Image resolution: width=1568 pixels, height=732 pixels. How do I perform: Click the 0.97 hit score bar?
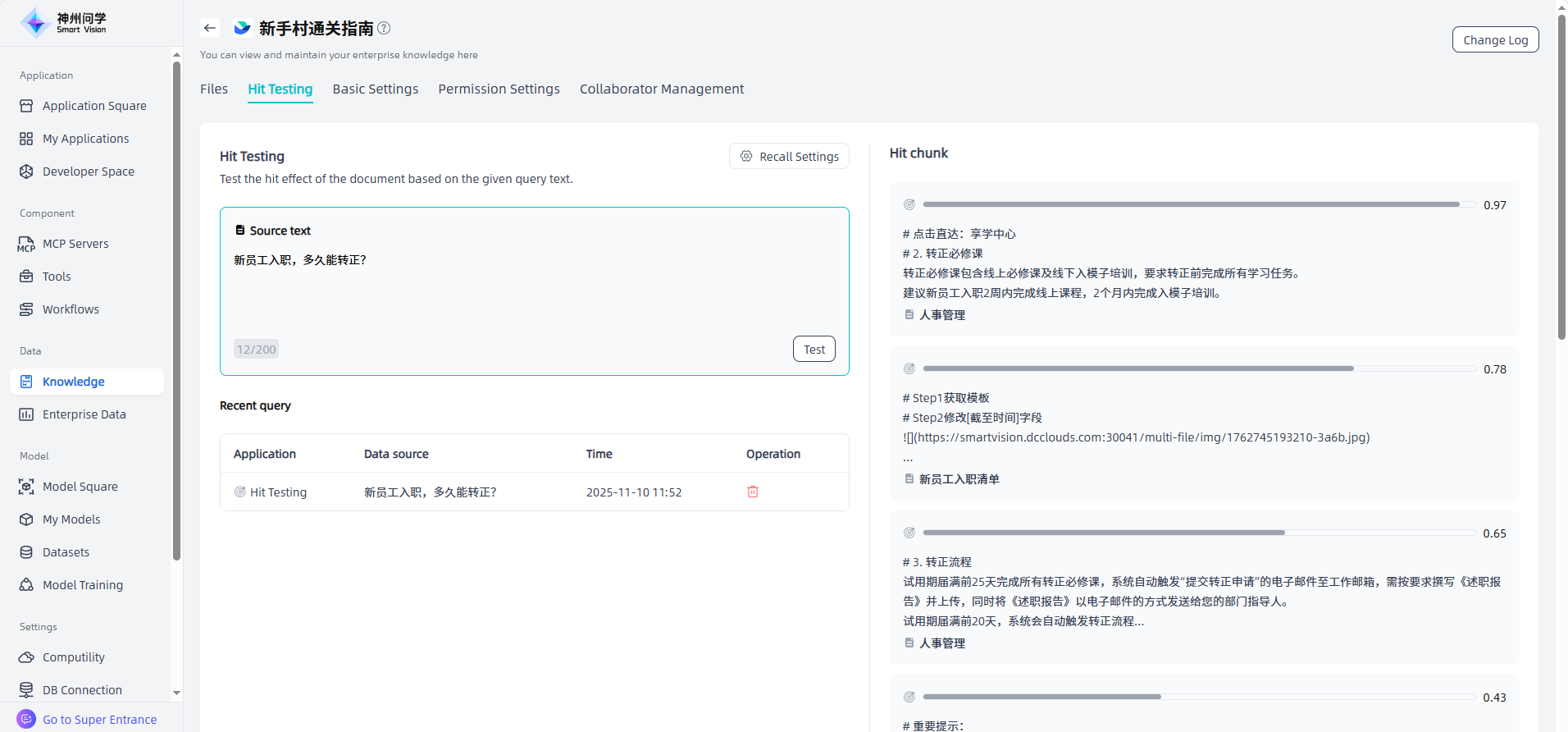[1191, 204]
